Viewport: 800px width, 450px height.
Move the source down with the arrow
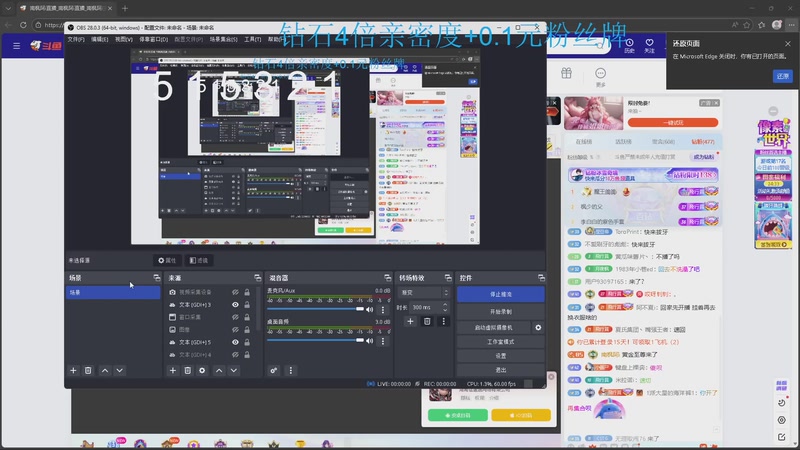[234, 370]
